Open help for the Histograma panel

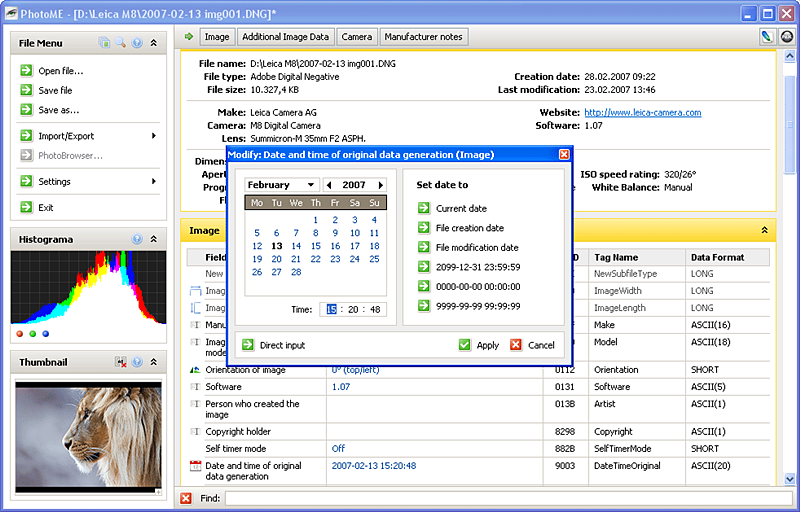point(137,239)
